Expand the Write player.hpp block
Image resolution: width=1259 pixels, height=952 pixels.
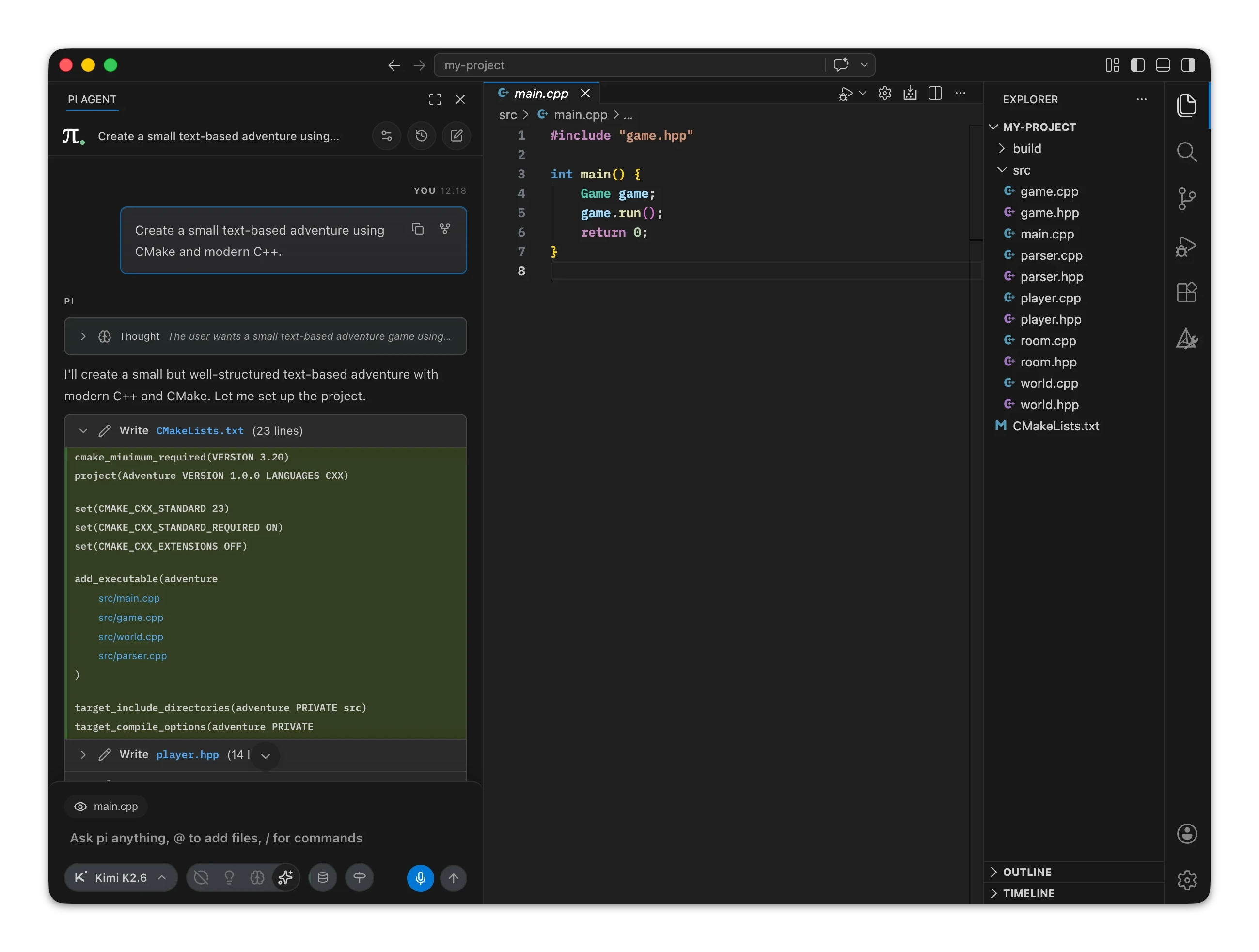coord(83,754)
